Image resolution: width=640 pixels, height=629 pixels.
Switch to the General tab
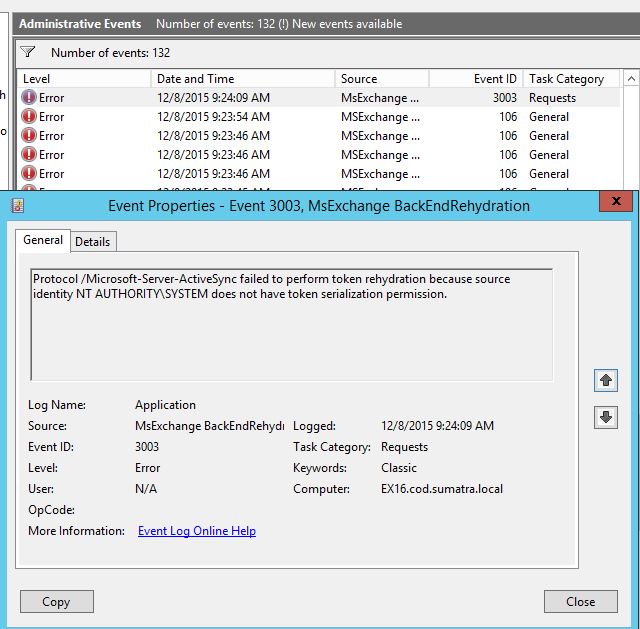click(x=43, y=240)
